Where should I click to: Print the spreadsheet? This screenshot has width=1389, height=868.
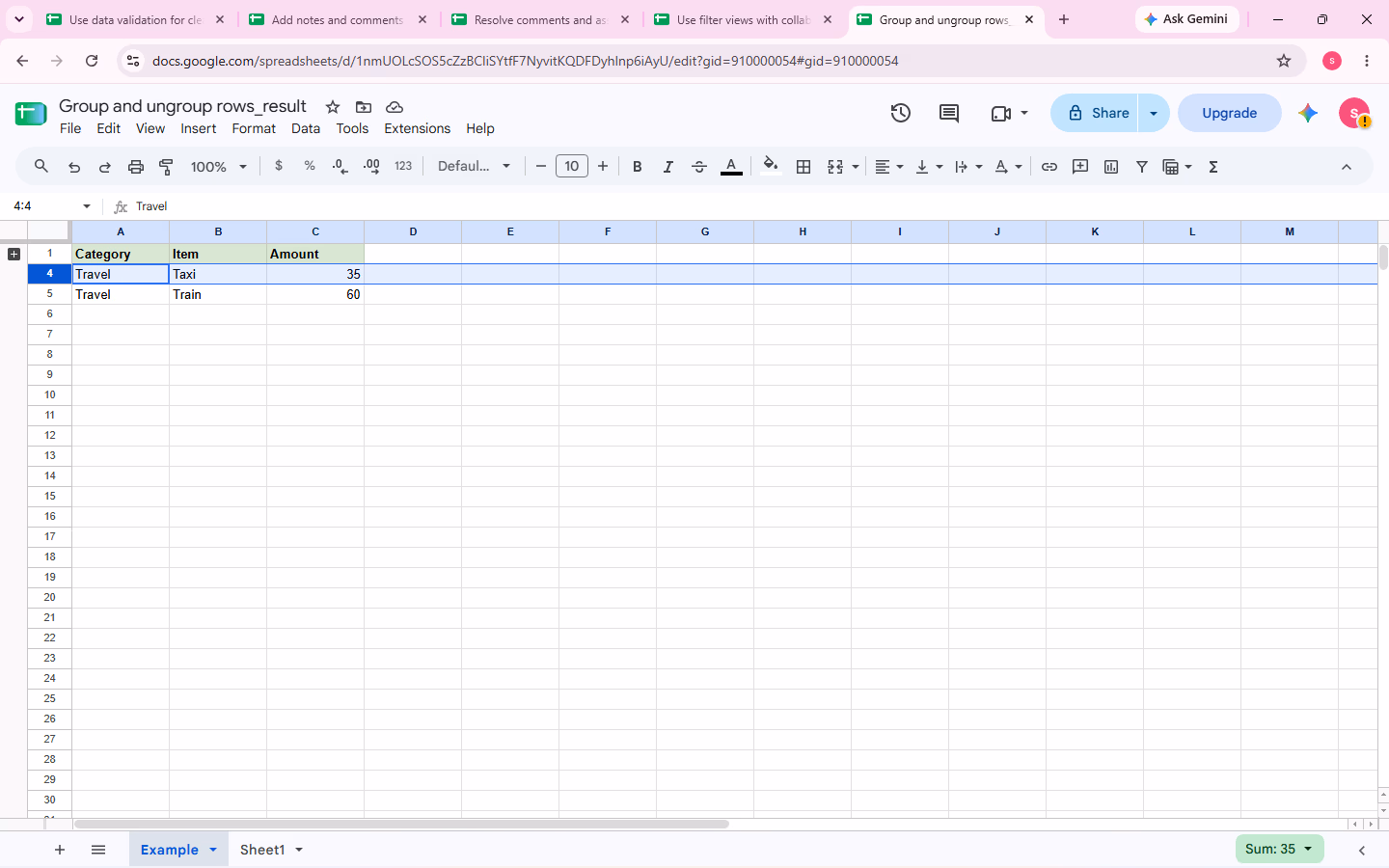[x=136, y=167]
